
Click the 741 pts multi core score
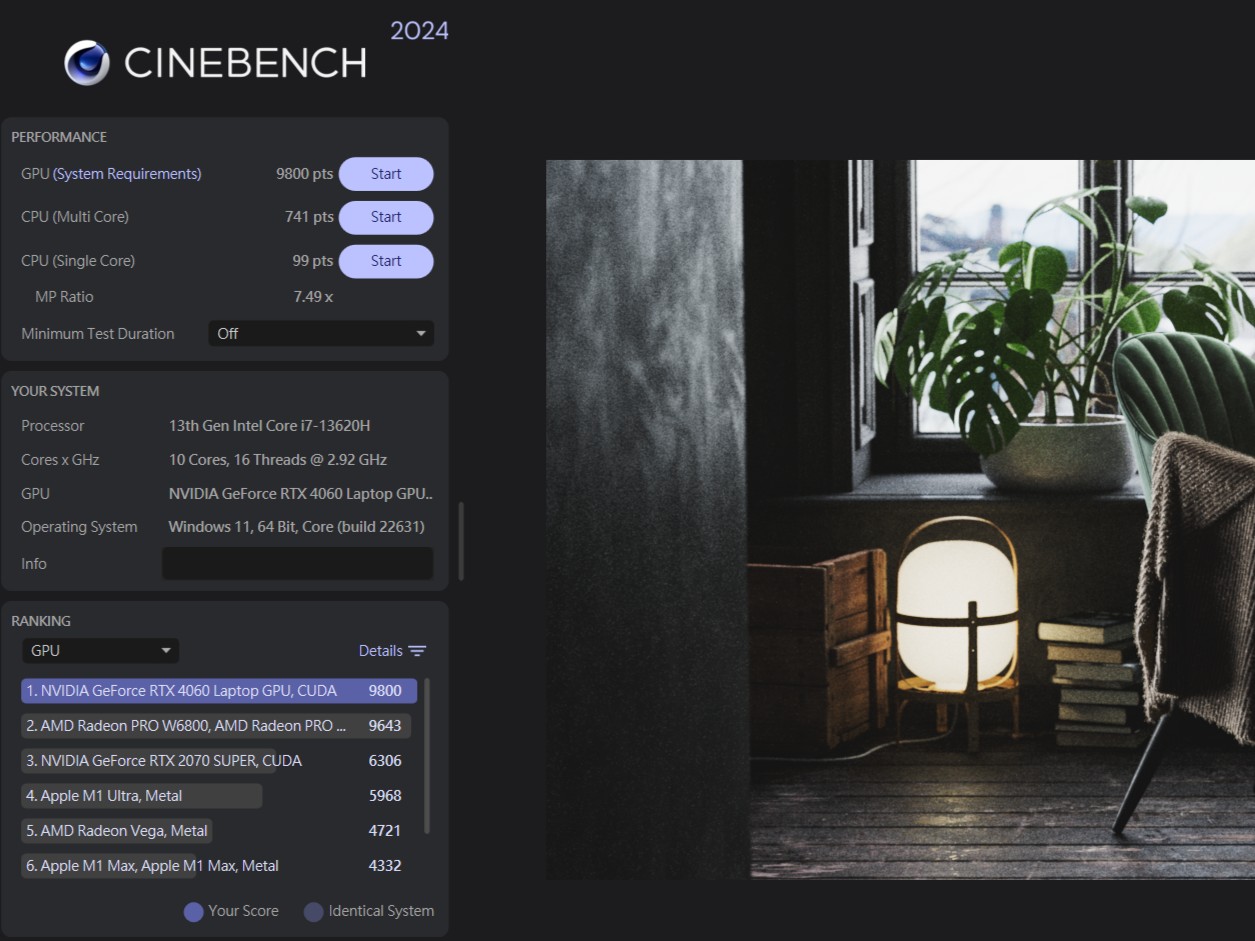point(309,217)
